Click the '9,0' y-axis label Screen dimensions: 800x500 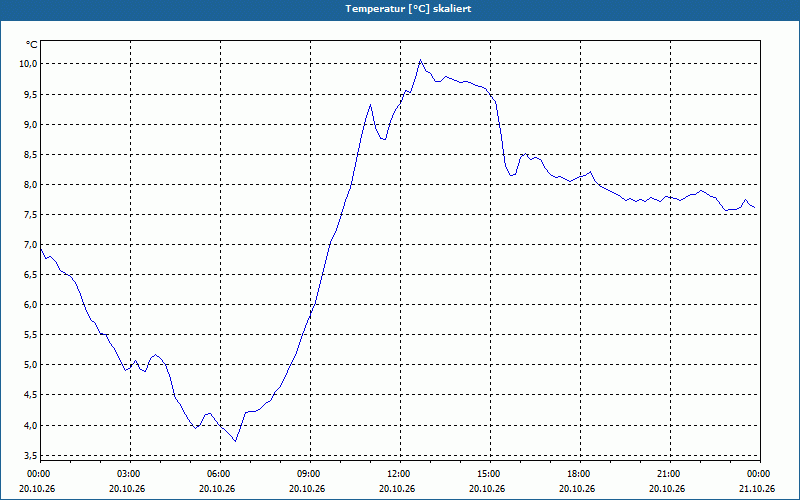[31, 124]
